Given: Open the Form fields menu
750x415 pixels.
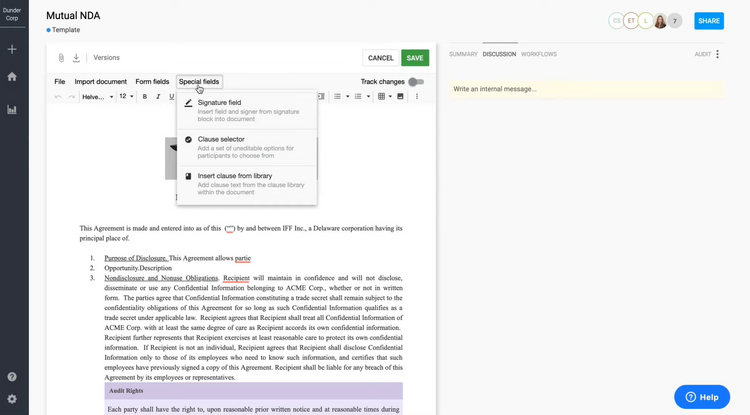Looking at the screenshot, I should coord(152,82).
